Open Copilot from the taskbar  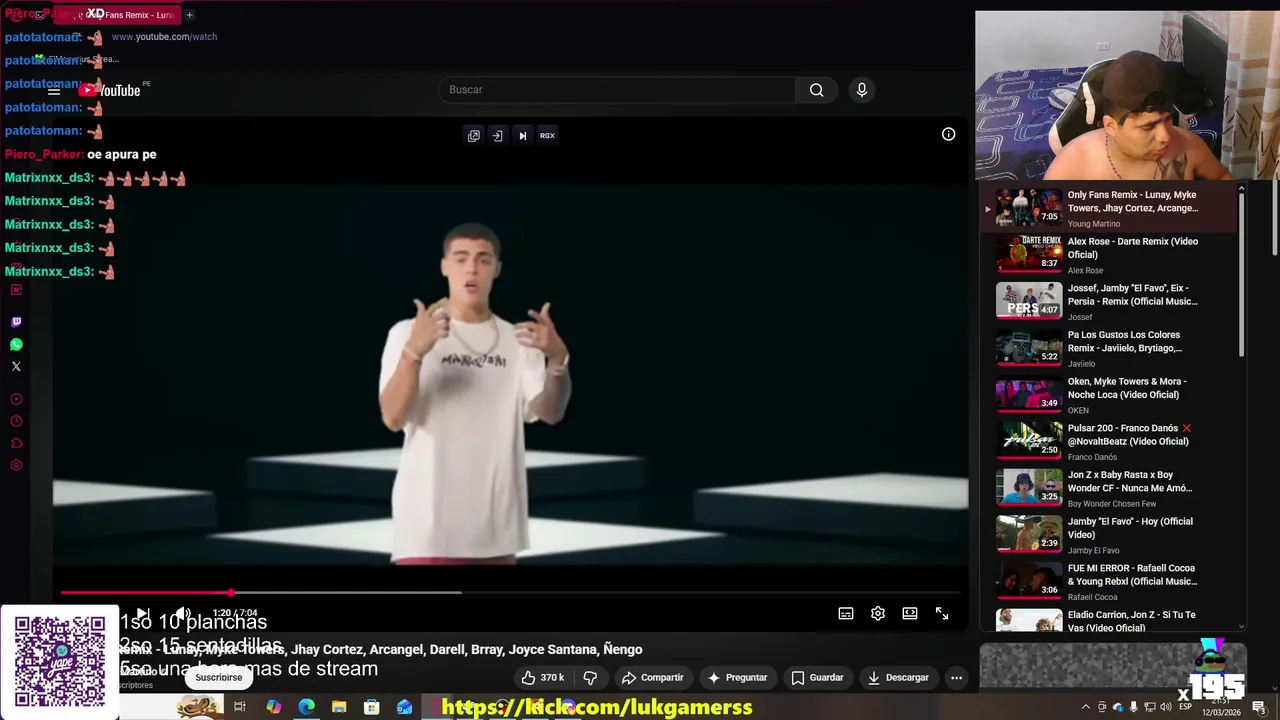tap(273, 707)
